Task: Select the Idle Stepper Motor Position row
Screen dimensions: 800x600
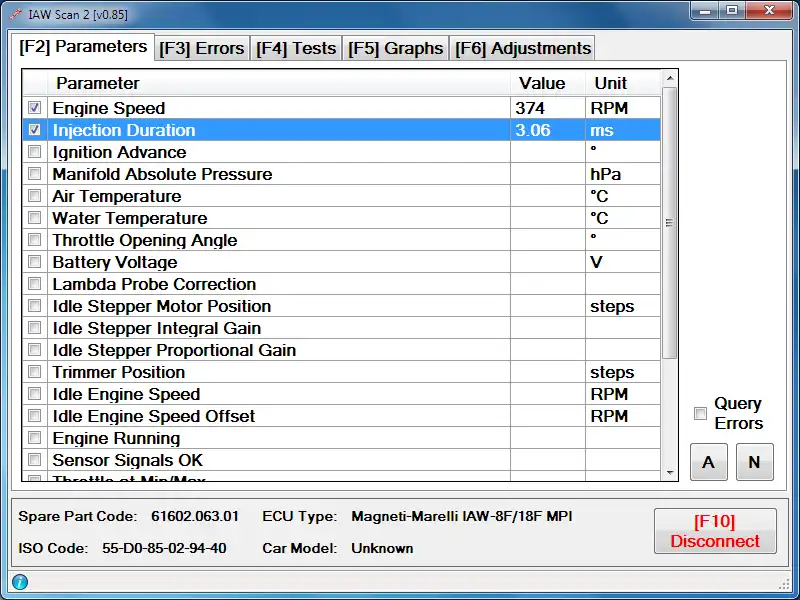Action: (x=341, y=306)
